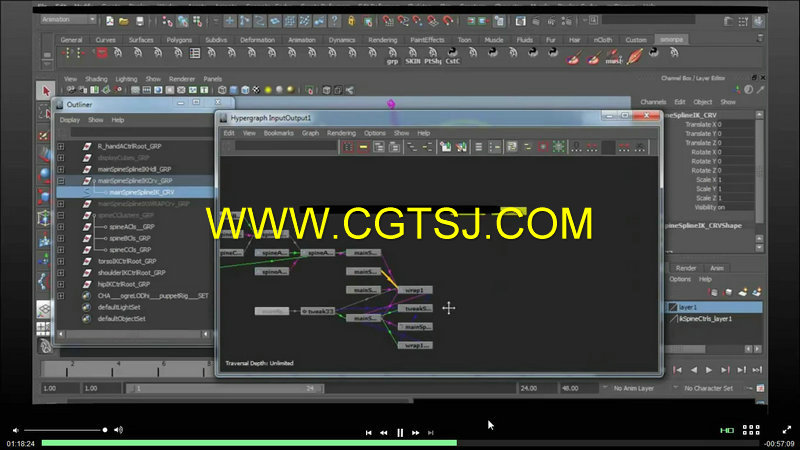This screenshot has height=450, width=800.
Task: Select the Anim layer tab
Action: 717,268
